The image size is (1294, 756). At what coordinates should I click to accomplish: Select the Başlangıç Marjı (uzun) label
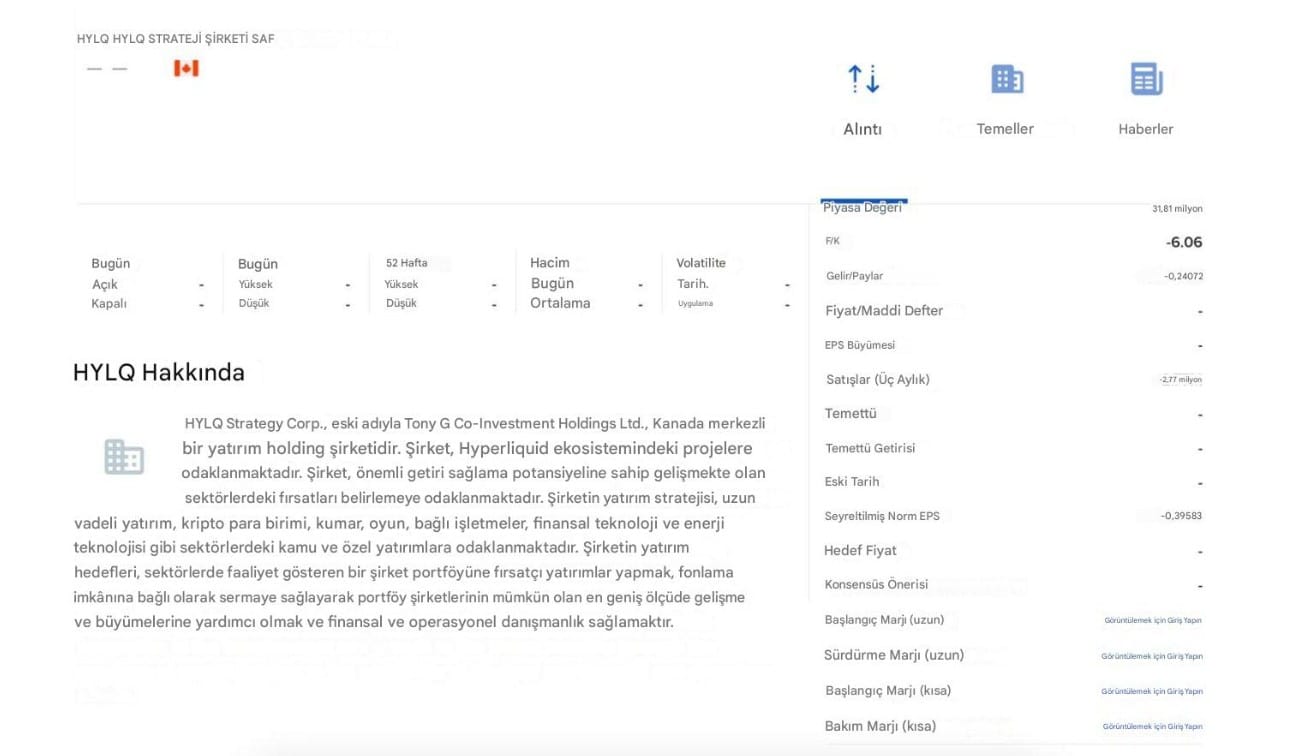(885, 620)
